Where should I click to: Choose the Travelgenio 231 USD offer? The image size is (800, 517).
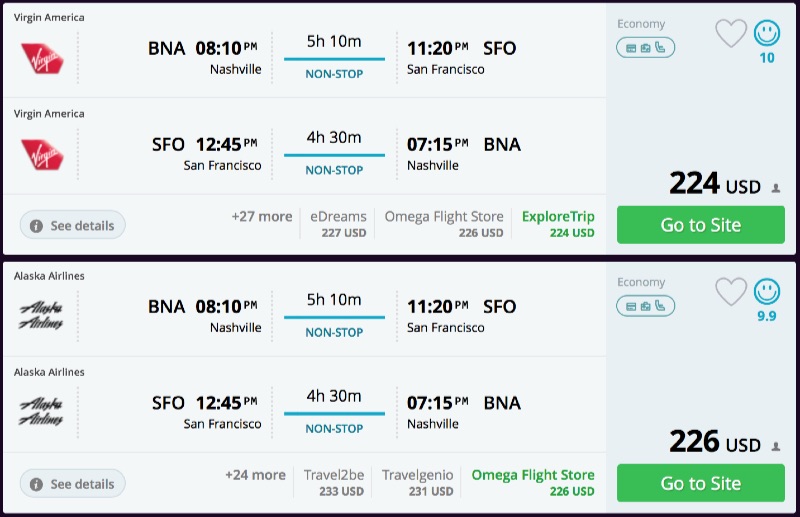[417, 482]
